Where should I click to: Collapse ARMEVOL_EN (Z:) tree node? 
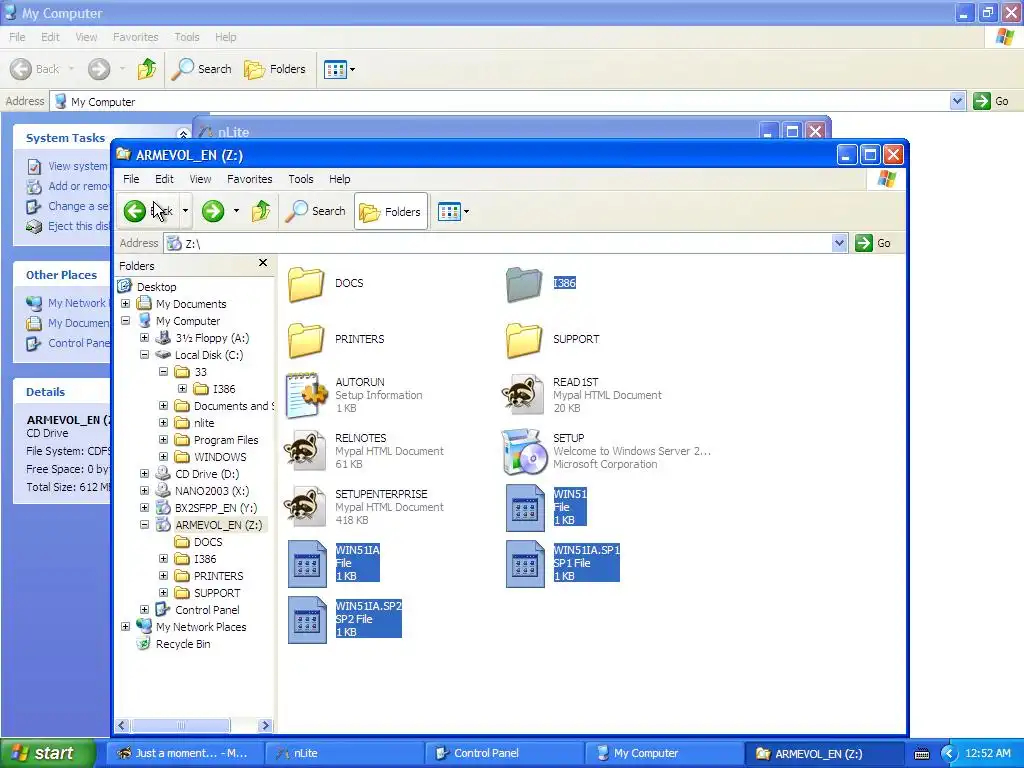click(x=144, y=524)
